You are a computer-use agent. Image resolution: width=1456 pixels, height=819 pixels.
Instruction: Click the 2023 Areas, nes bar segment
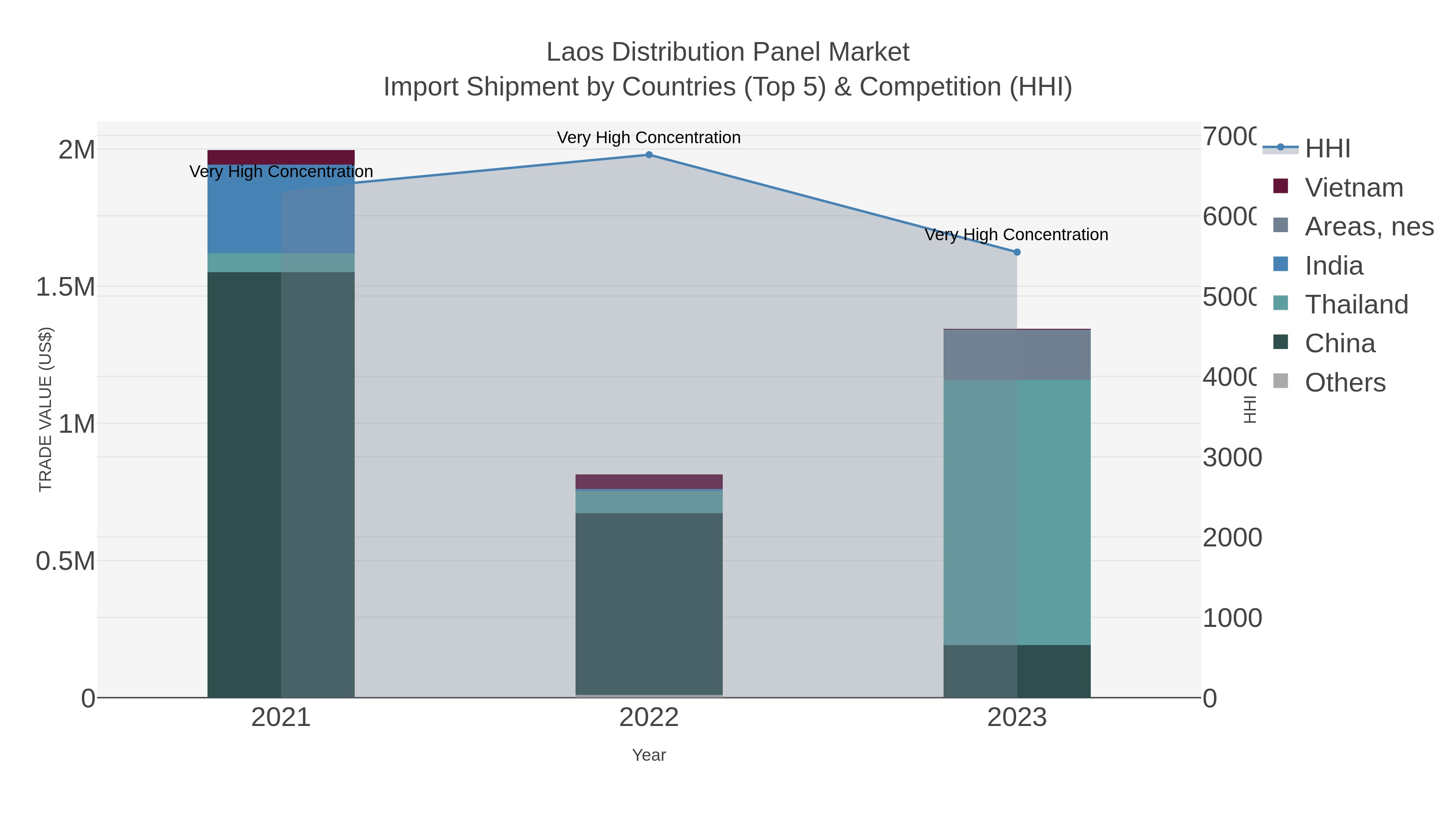coord(1017,354)
